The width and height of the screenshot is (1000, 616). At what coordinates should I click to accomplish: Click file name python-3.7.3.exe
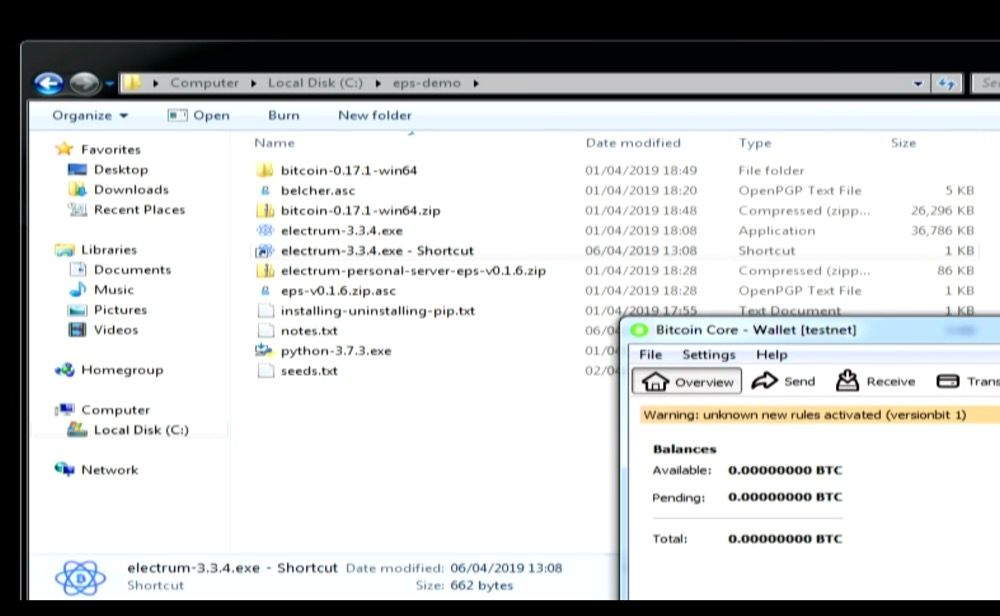pyautogui.click(x=336, y=351)
